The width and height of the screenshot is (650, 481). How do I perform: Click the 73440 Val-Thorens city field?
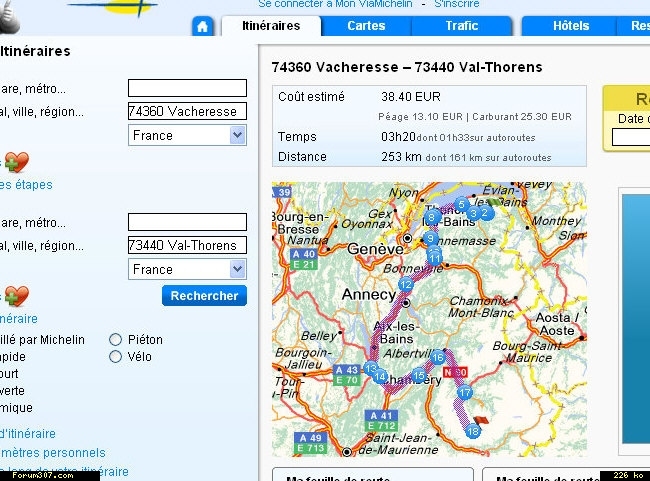187,245
